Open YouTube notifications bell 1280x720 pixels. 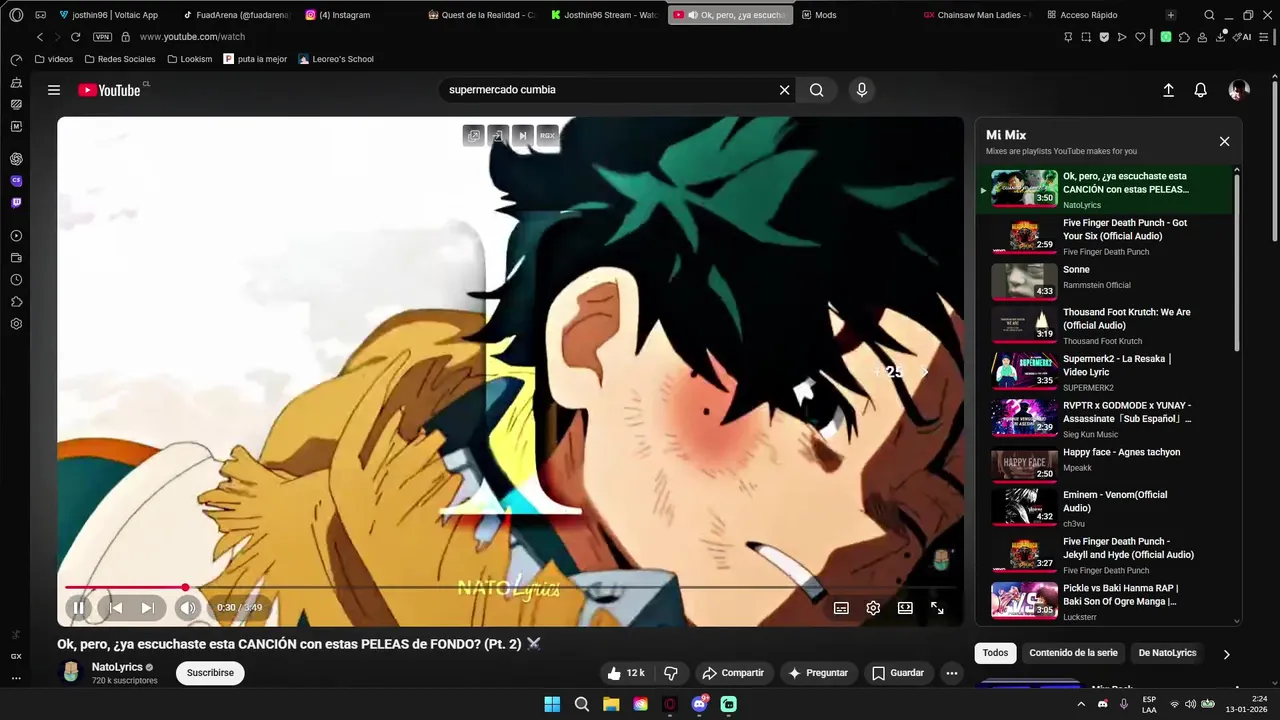click(1201, 90)
